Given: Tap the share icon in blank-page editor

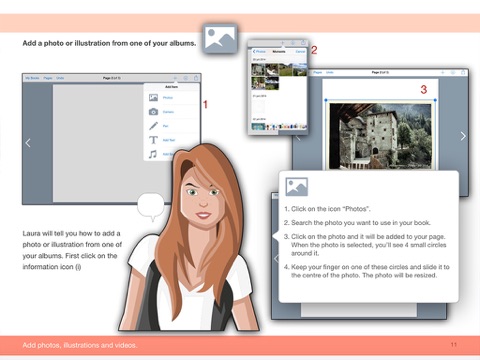Looking at the screenshot, I should [196, 78].
